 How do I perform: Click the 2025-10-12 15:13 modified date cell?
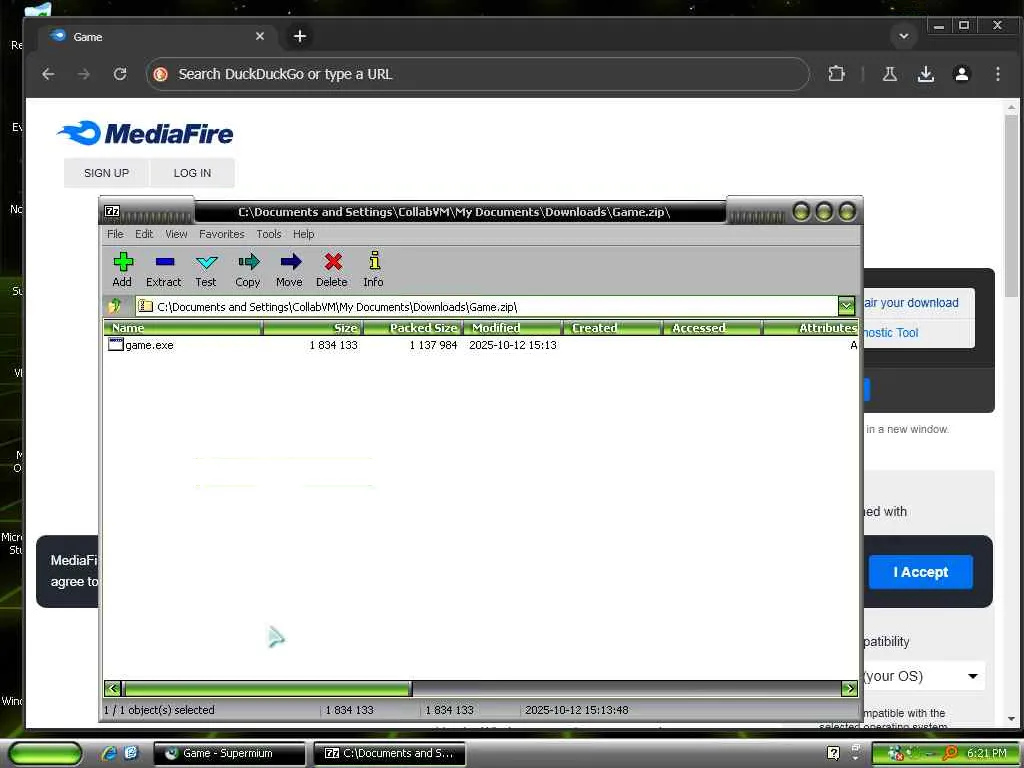(513, 345)
